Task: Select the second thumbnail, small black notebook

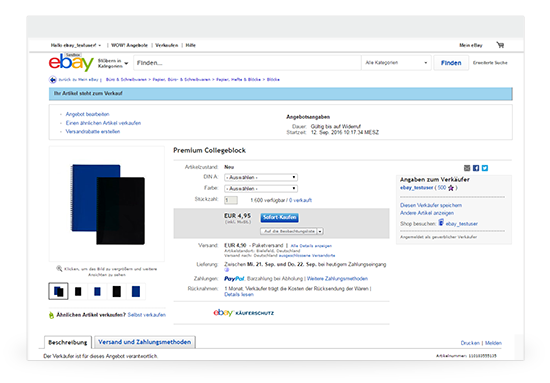Action: (78, 291)
